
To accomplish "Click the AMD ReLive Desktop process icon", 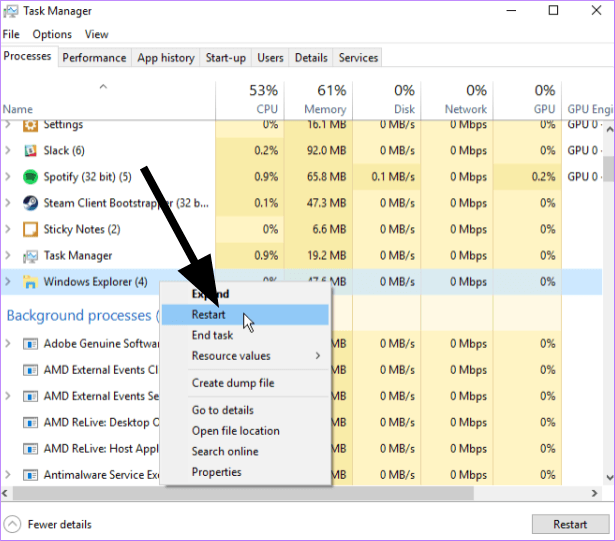I will 30,423.
